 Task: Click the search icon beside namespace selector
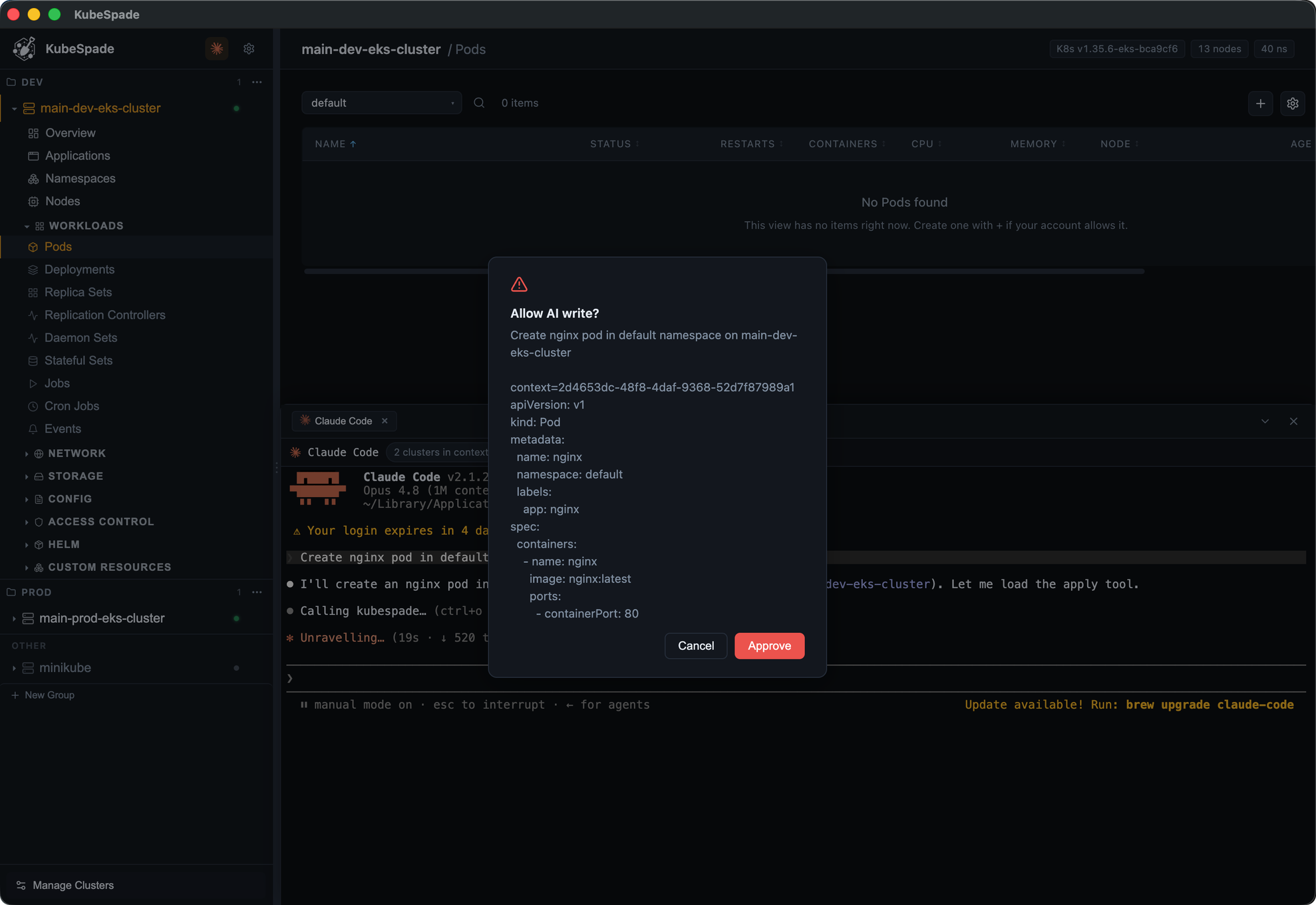point(479,103)
